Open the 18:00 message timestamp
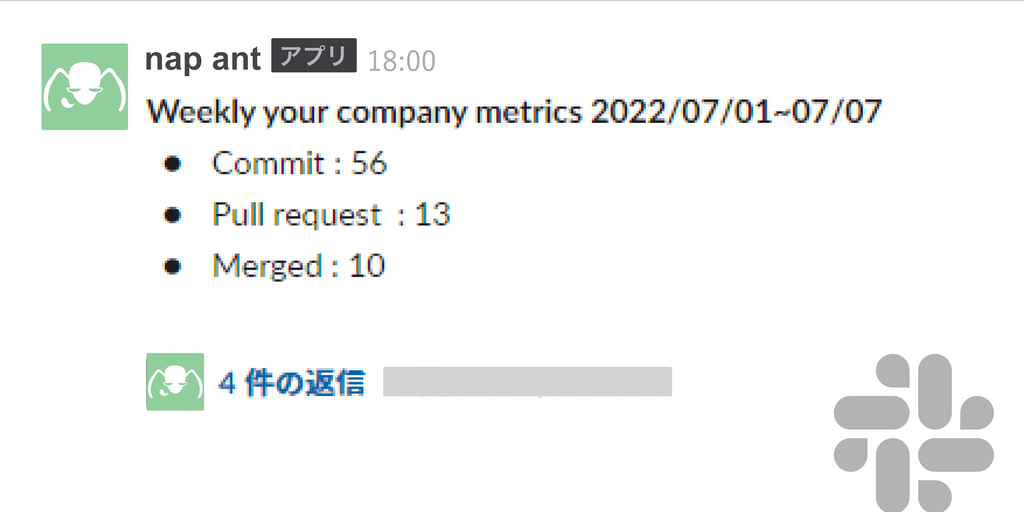The image size is (1024, 512). click(x=401, y=61)
